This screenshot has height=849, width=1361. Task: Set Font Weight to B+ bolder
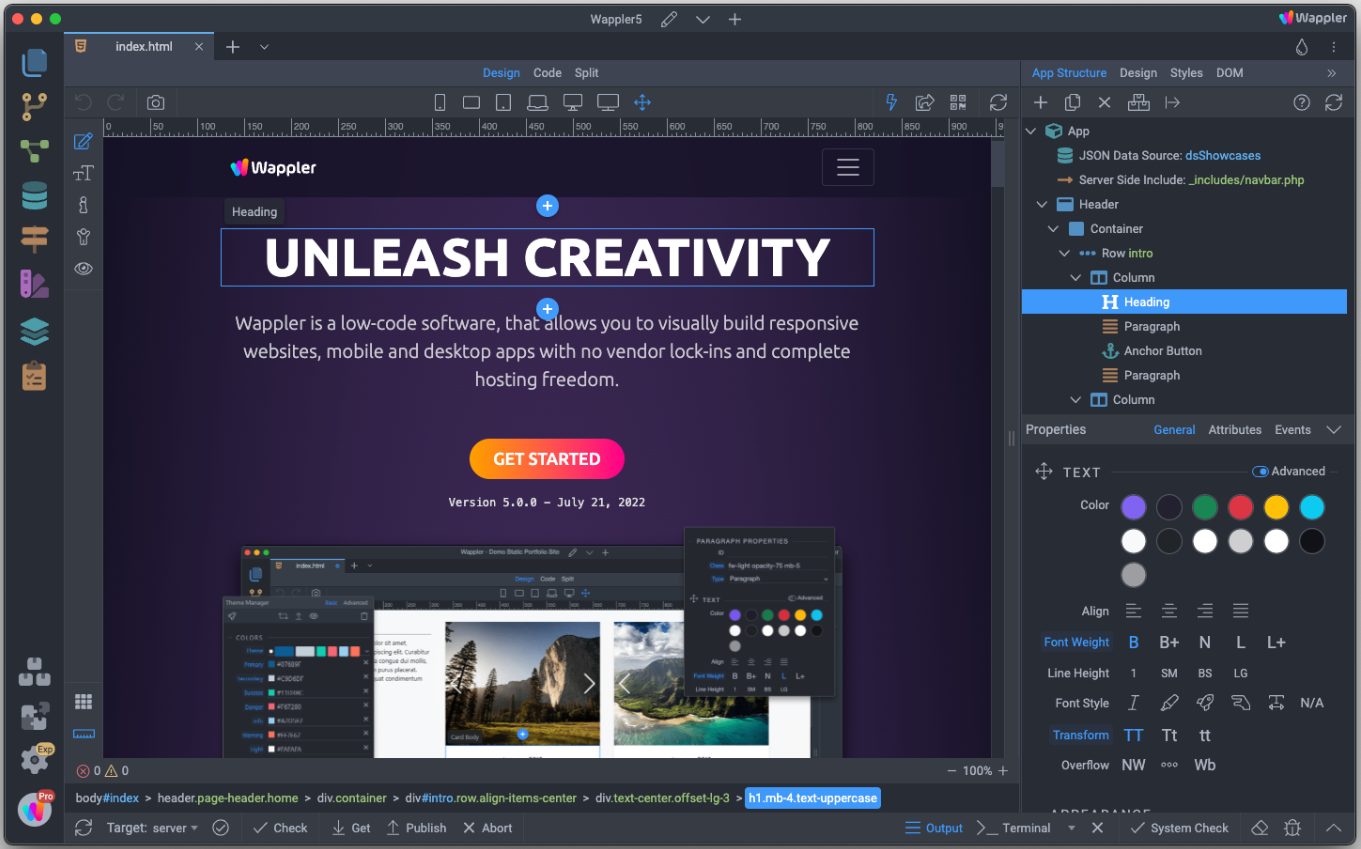coord(1168,642)
